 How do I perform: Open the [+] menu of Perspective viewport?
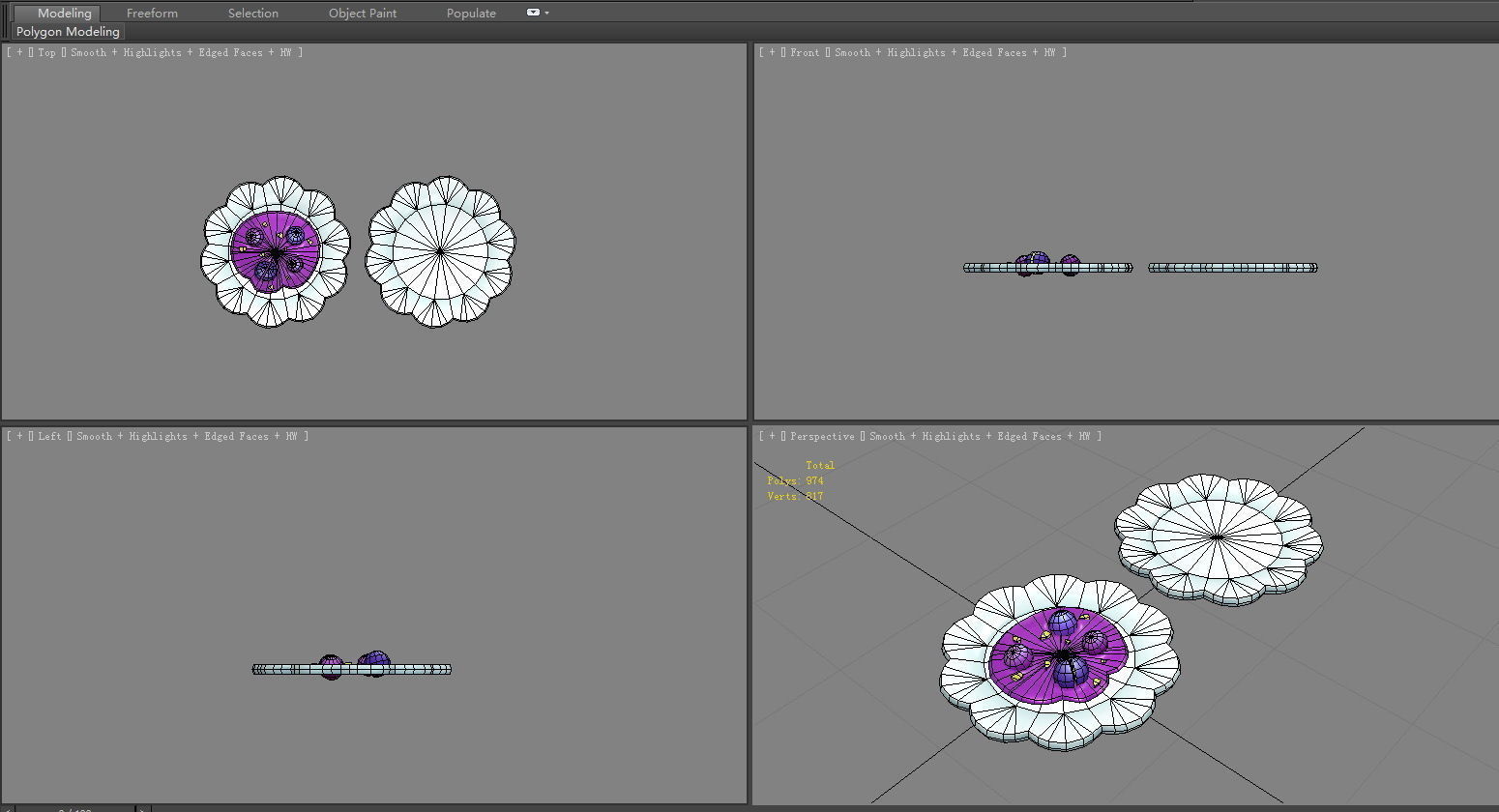772,436
